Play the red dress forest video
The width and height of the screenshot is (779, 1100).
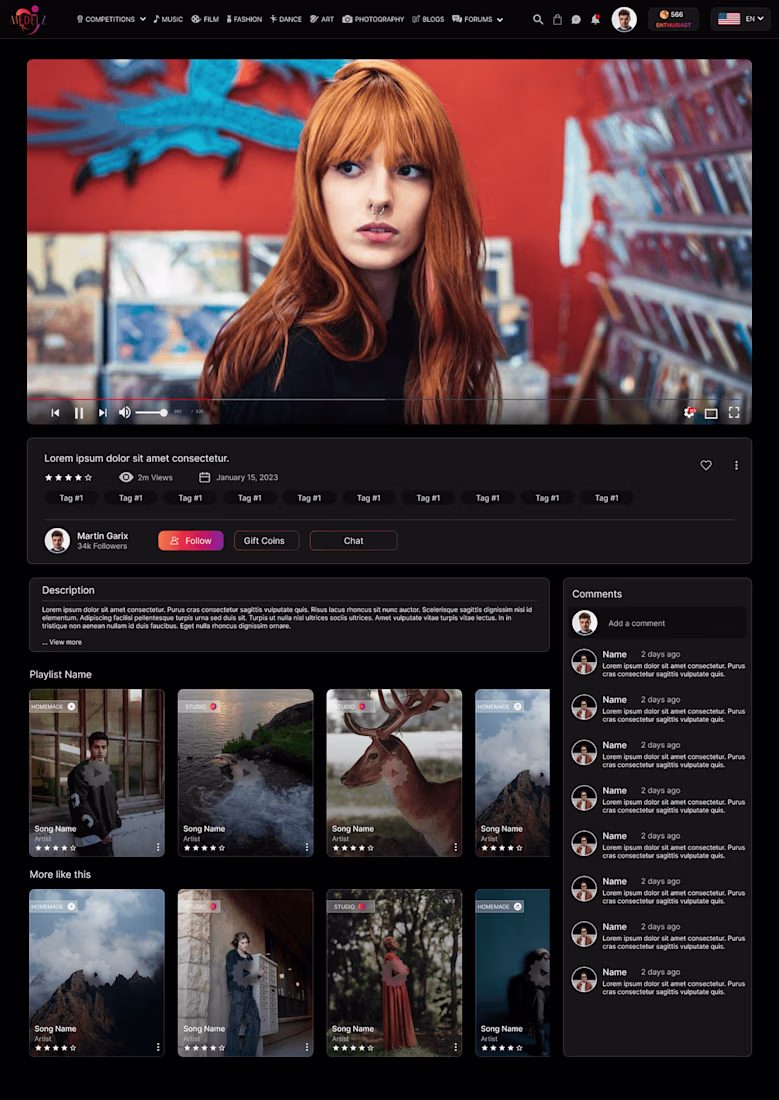pos(394,973)
